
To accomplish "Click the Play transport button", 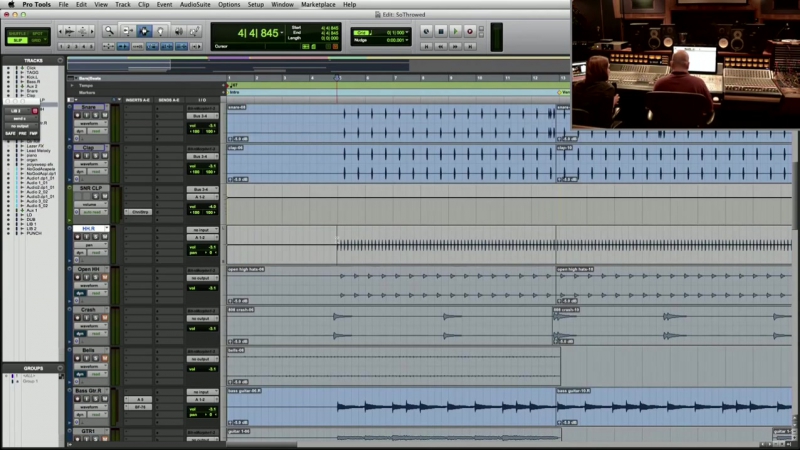I will click(456, 32).
